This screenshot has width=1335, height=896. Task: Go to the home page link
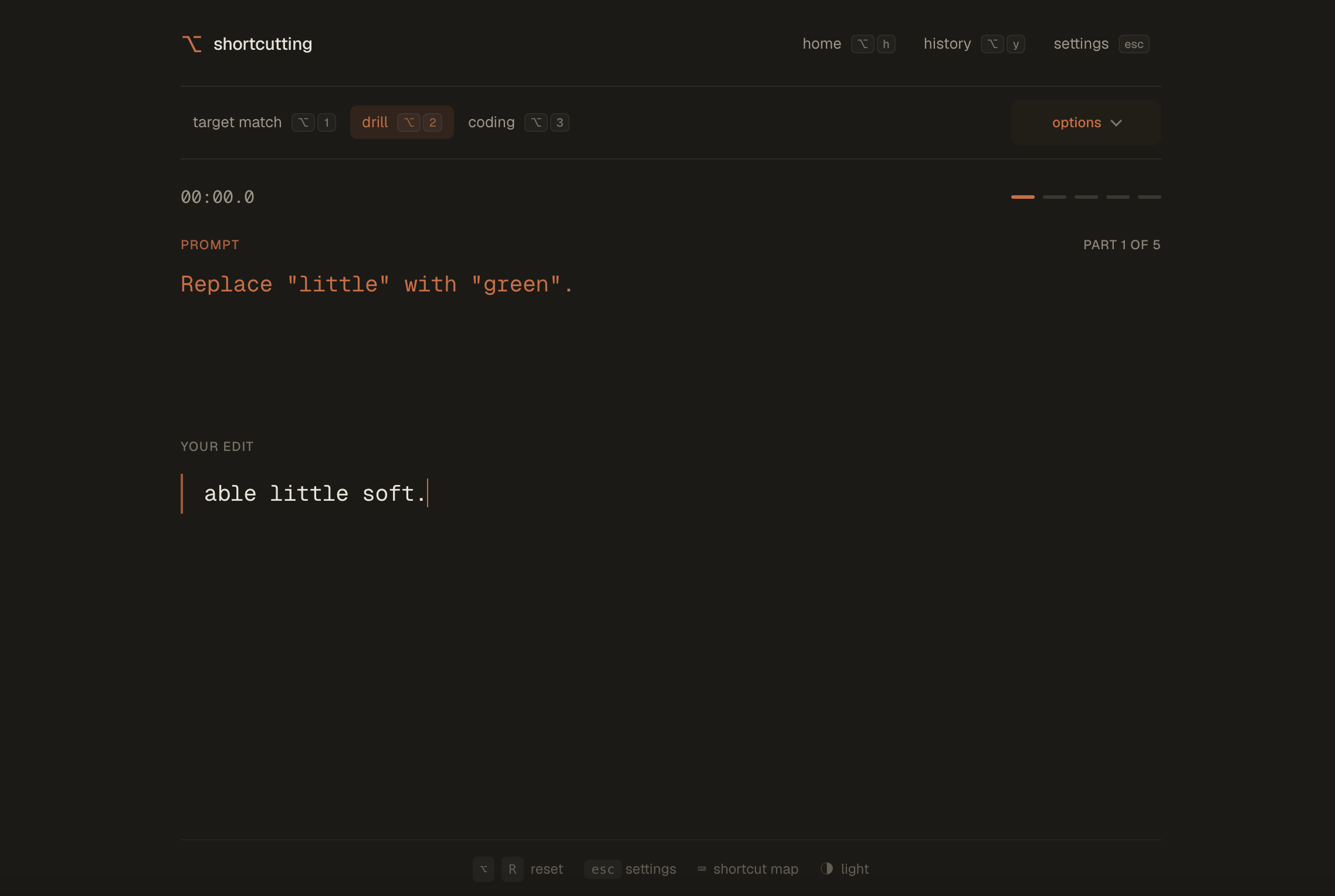click(822, 44)
